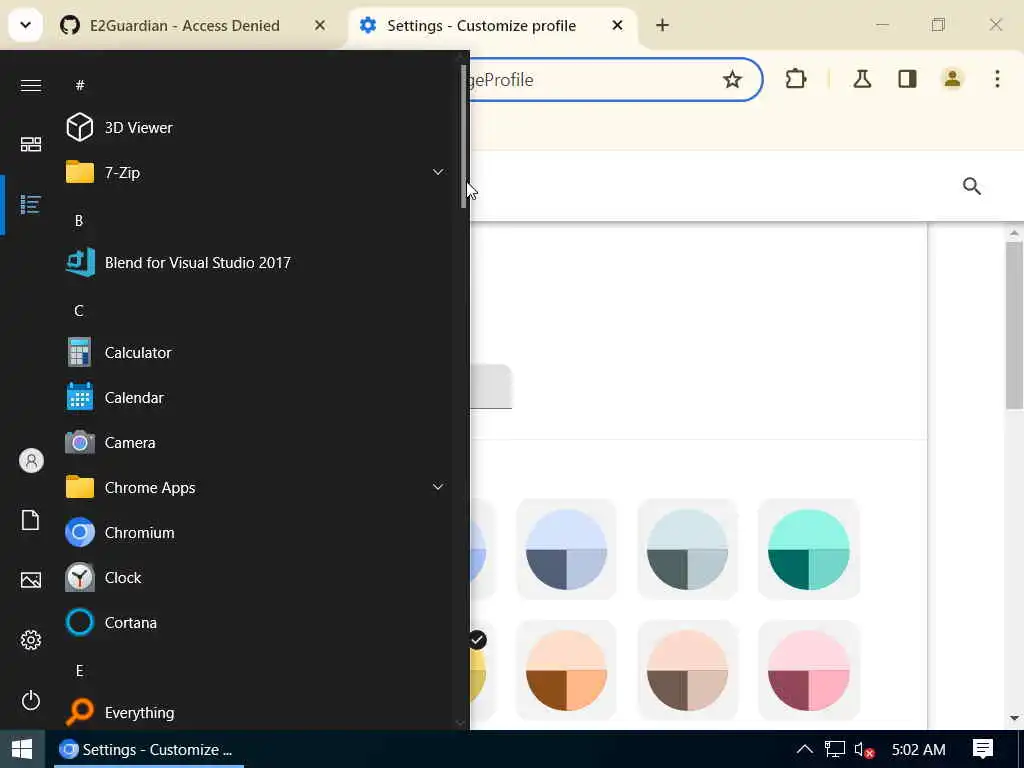Click the letter C section header
Image resolution: width=1024 pixels, height=768 pixels.
[79, 311]
